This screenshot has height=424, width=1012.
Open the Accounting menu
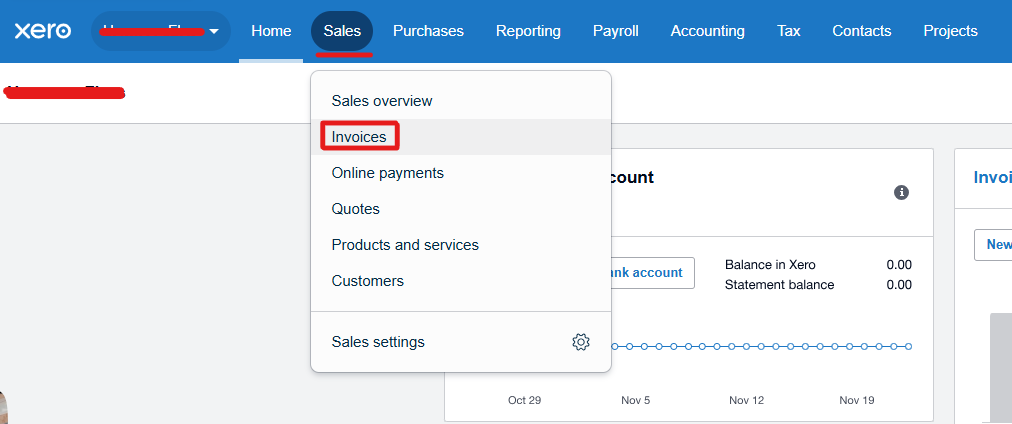[x=707, y=31]
